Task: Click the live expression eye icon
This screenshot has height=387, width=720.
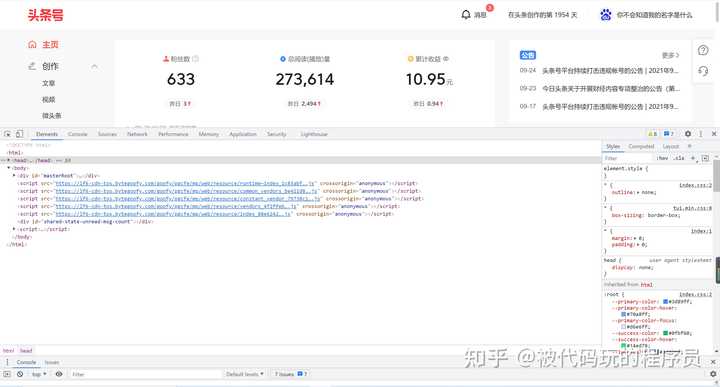Action: (59, 374)
